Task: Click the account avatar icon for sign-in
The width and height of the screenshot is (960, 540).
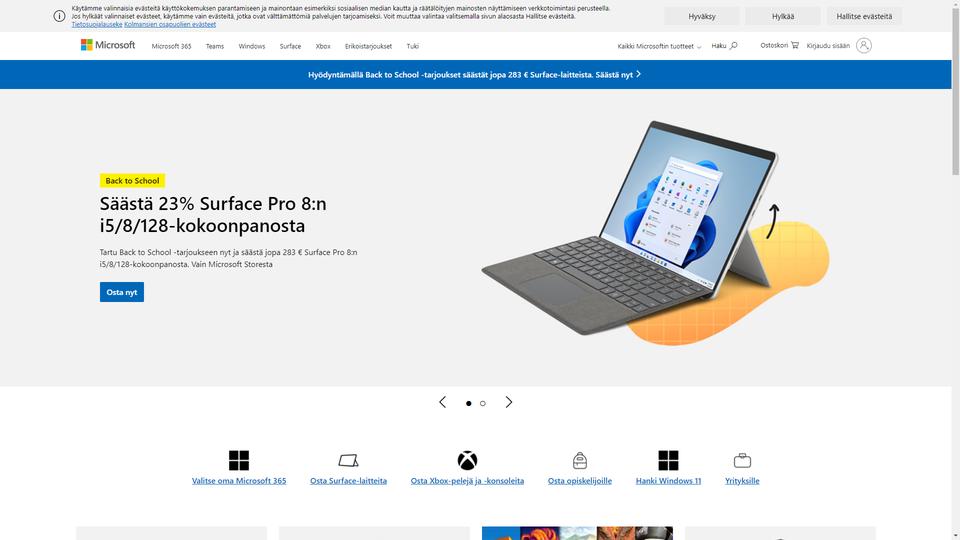Action: pos(864,45)
